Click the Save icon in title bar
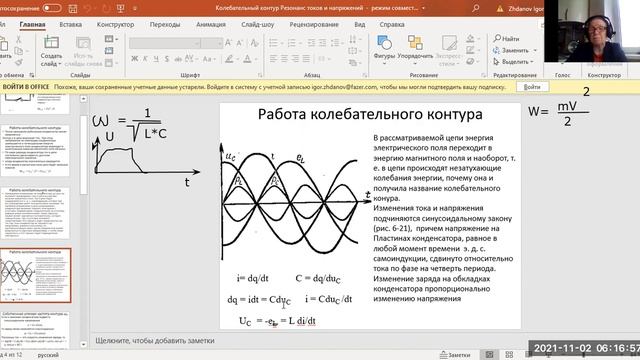The height and width of the screenshot is (360, 640). 73,8
